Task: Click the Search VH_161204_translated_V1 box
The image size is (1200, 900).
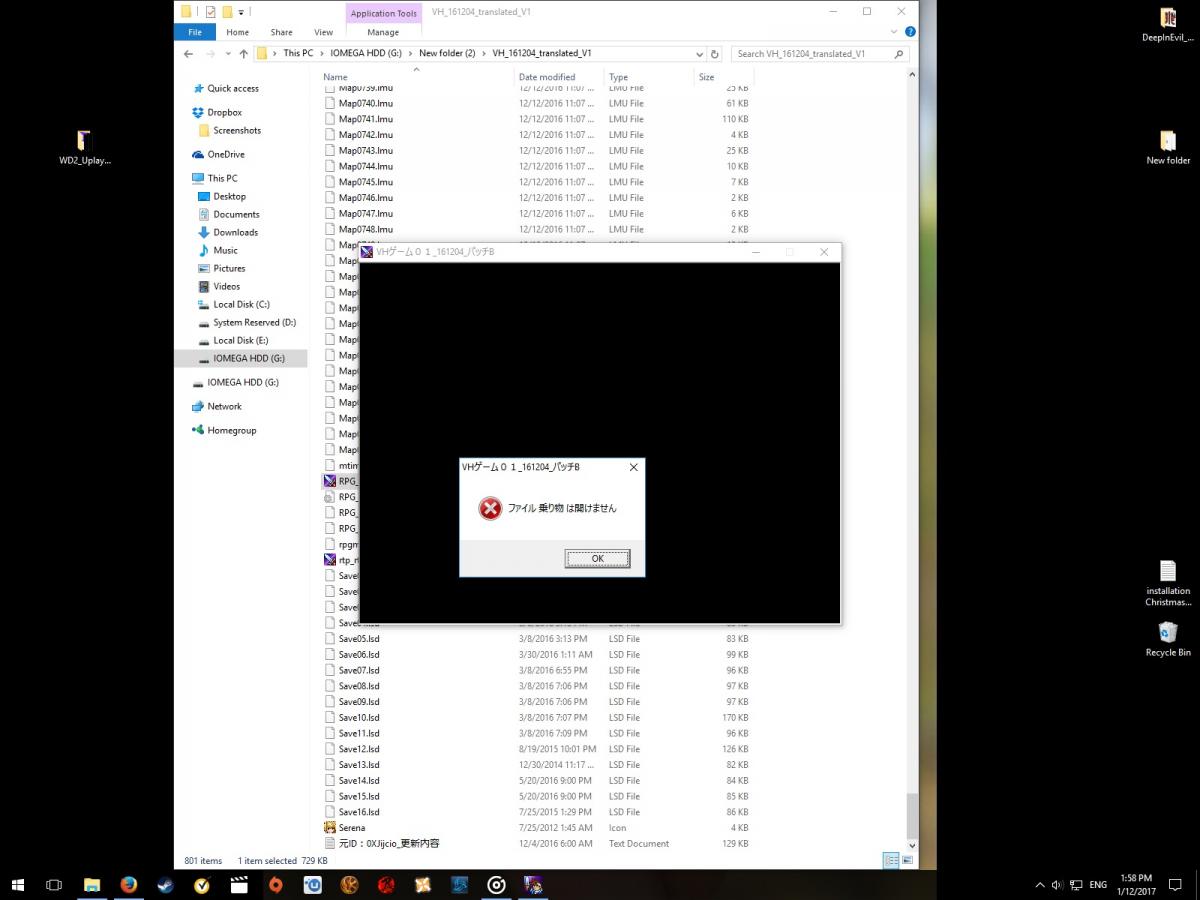Action: coord(815,54)
